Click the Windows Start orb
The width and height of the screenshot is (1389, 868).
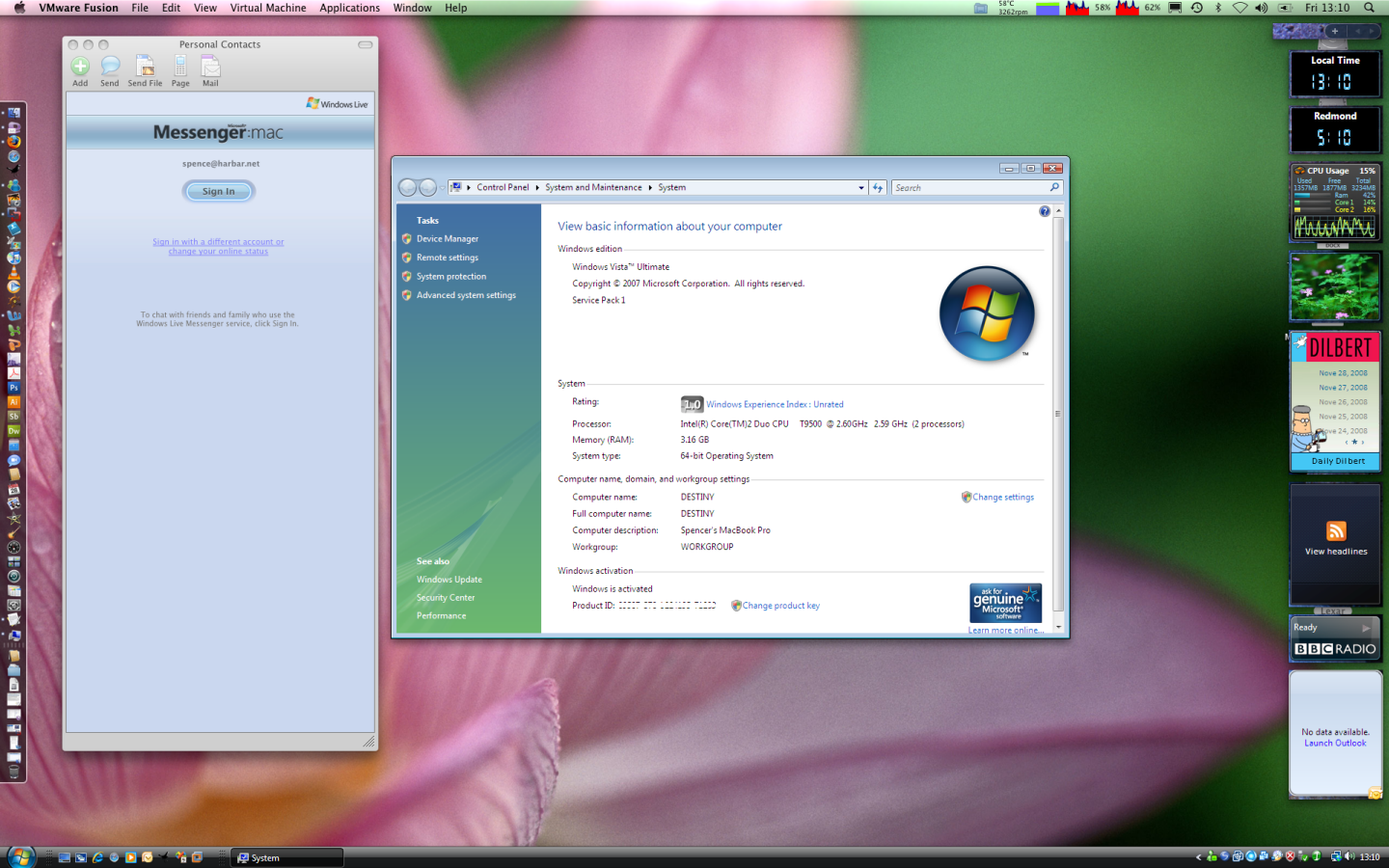point(20,855)
